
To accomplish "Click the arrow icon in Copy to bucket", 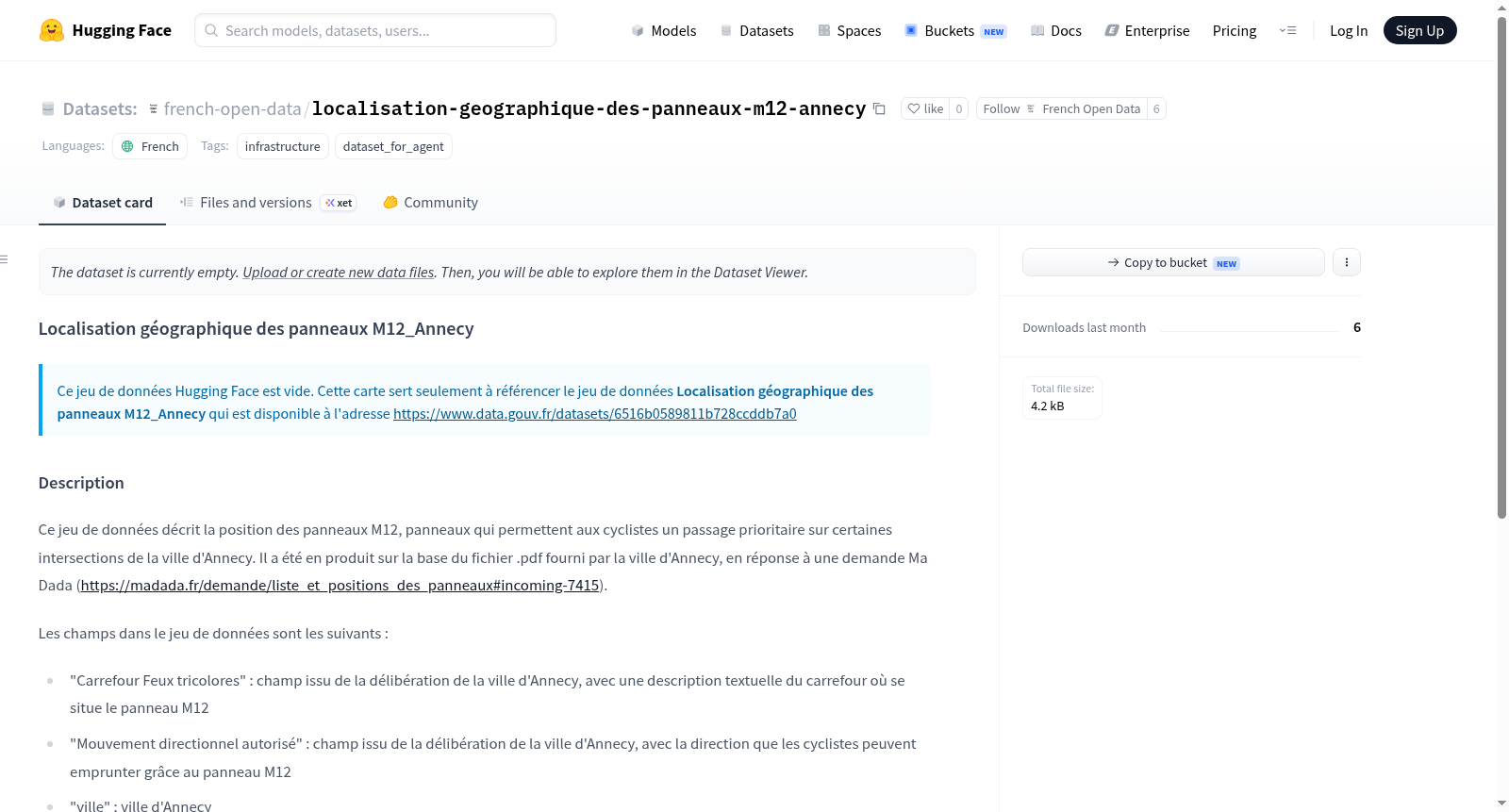I will [1114, 262].
